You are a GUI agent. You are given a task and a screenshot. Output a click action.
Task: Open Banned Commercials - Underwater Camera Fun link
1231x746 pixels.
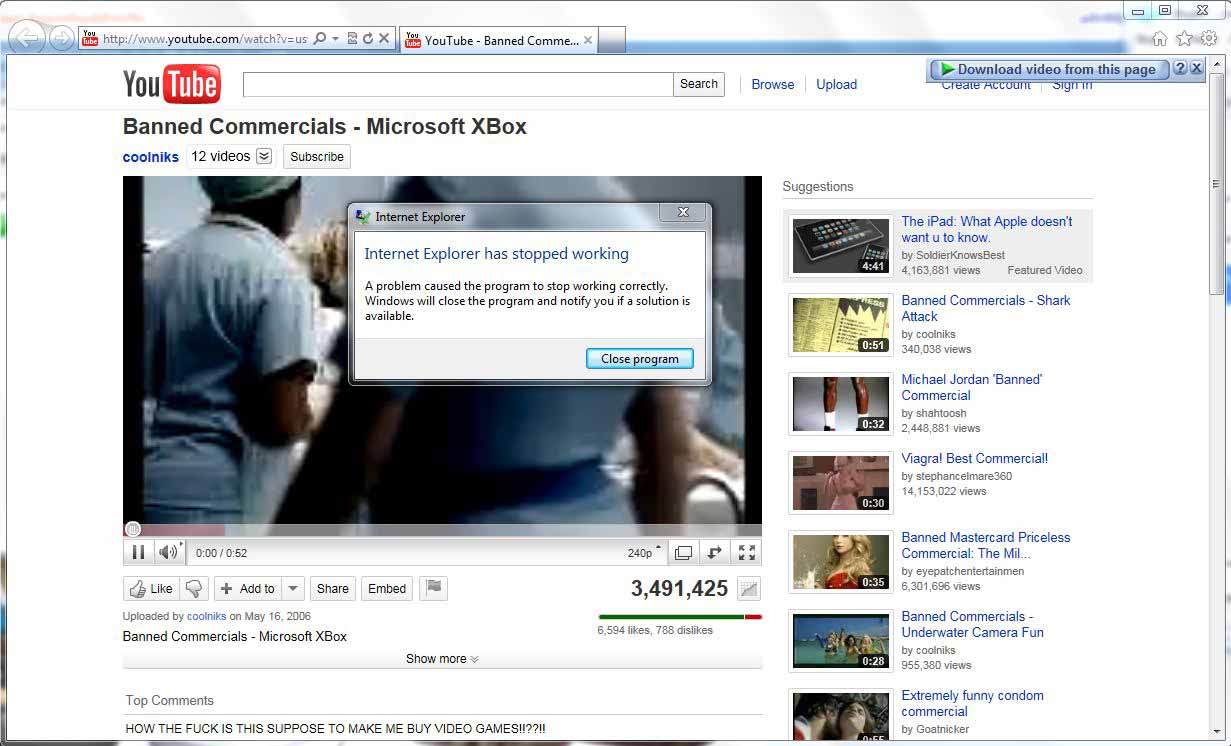[972, 624]
